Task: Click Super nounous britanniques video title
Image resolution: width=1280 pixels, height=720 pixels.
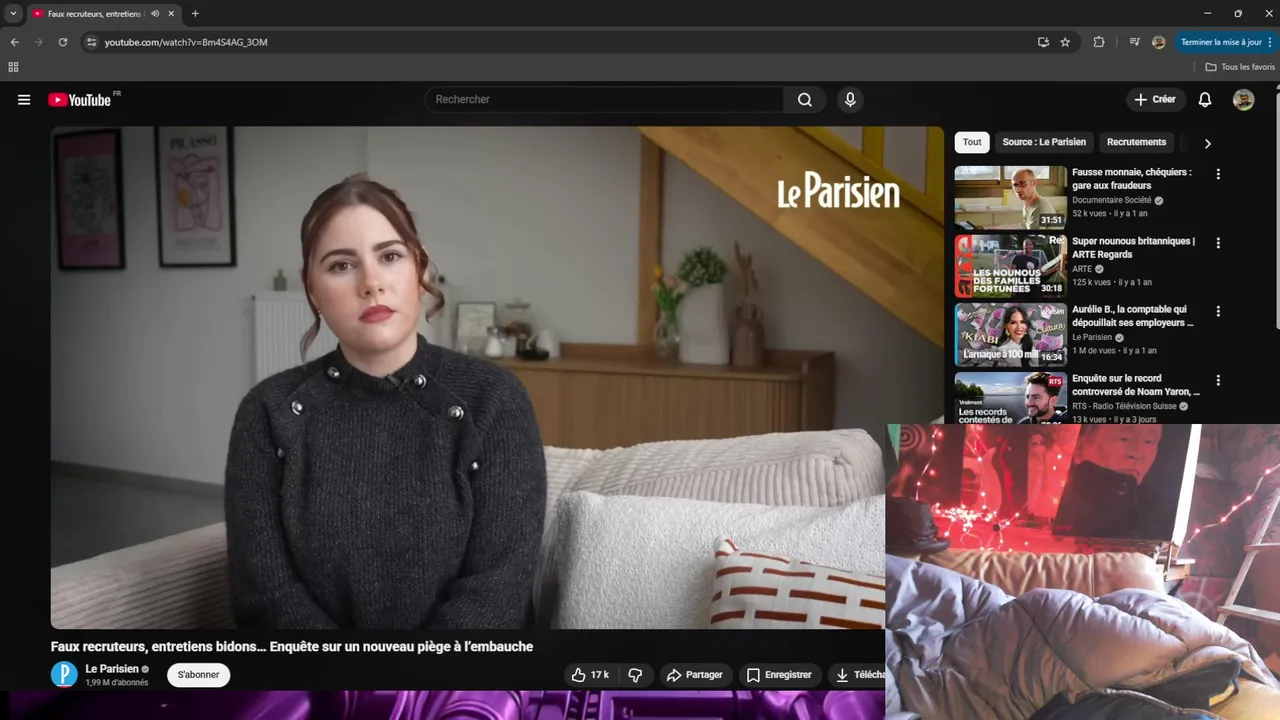Action: pos(1134,247)
